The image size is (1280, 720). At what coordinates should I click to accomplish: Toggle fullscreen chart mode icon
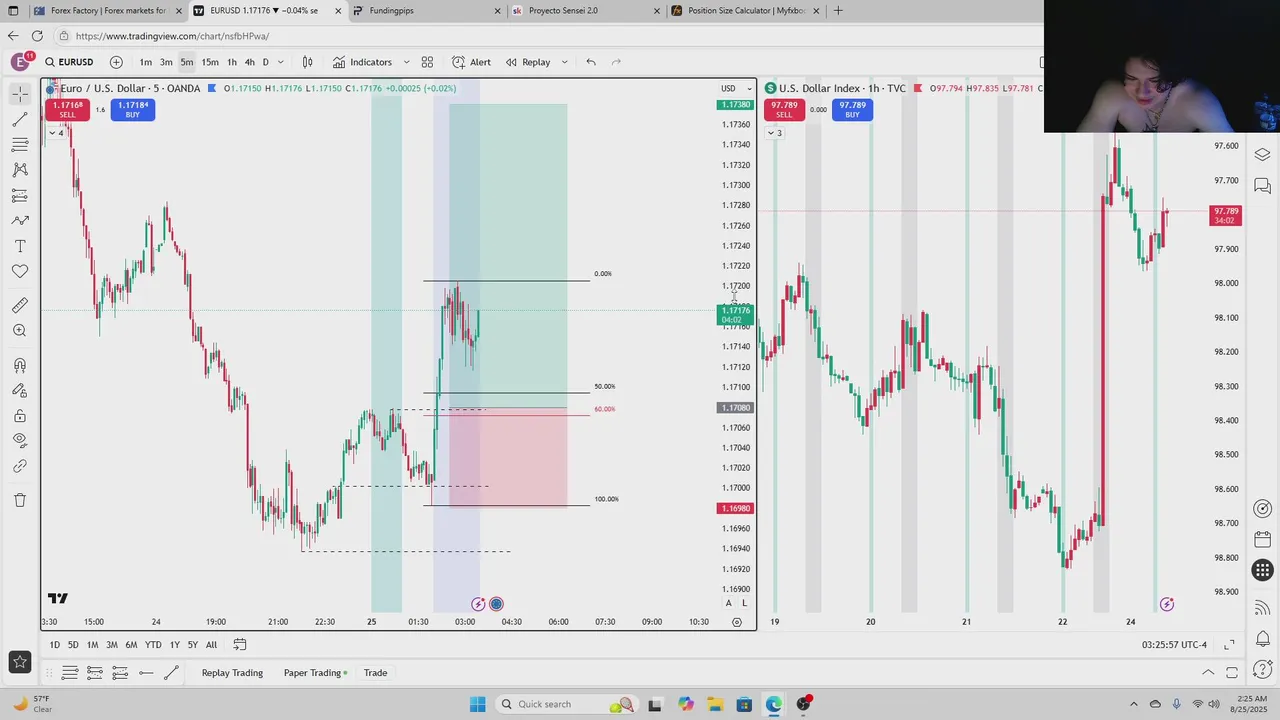pos(1229,645)
